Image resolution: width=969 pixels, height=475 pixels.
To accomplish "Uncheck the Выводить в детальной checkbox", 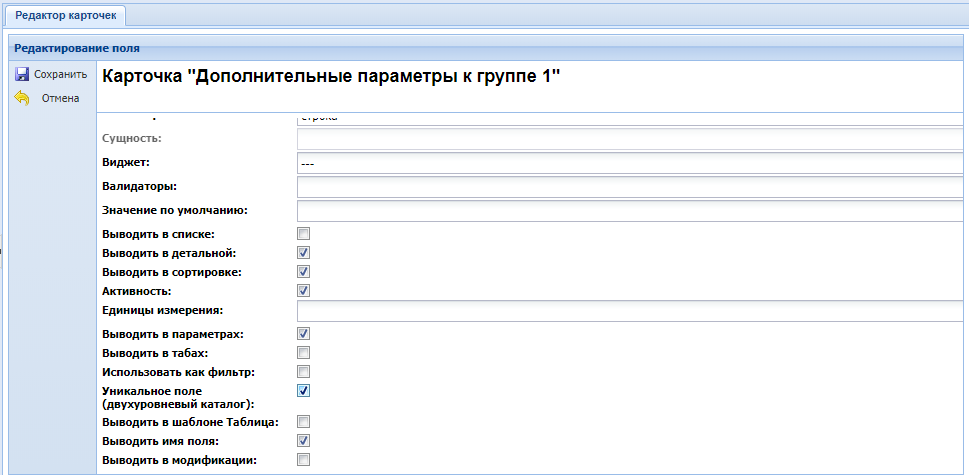I will click(304, 253).
